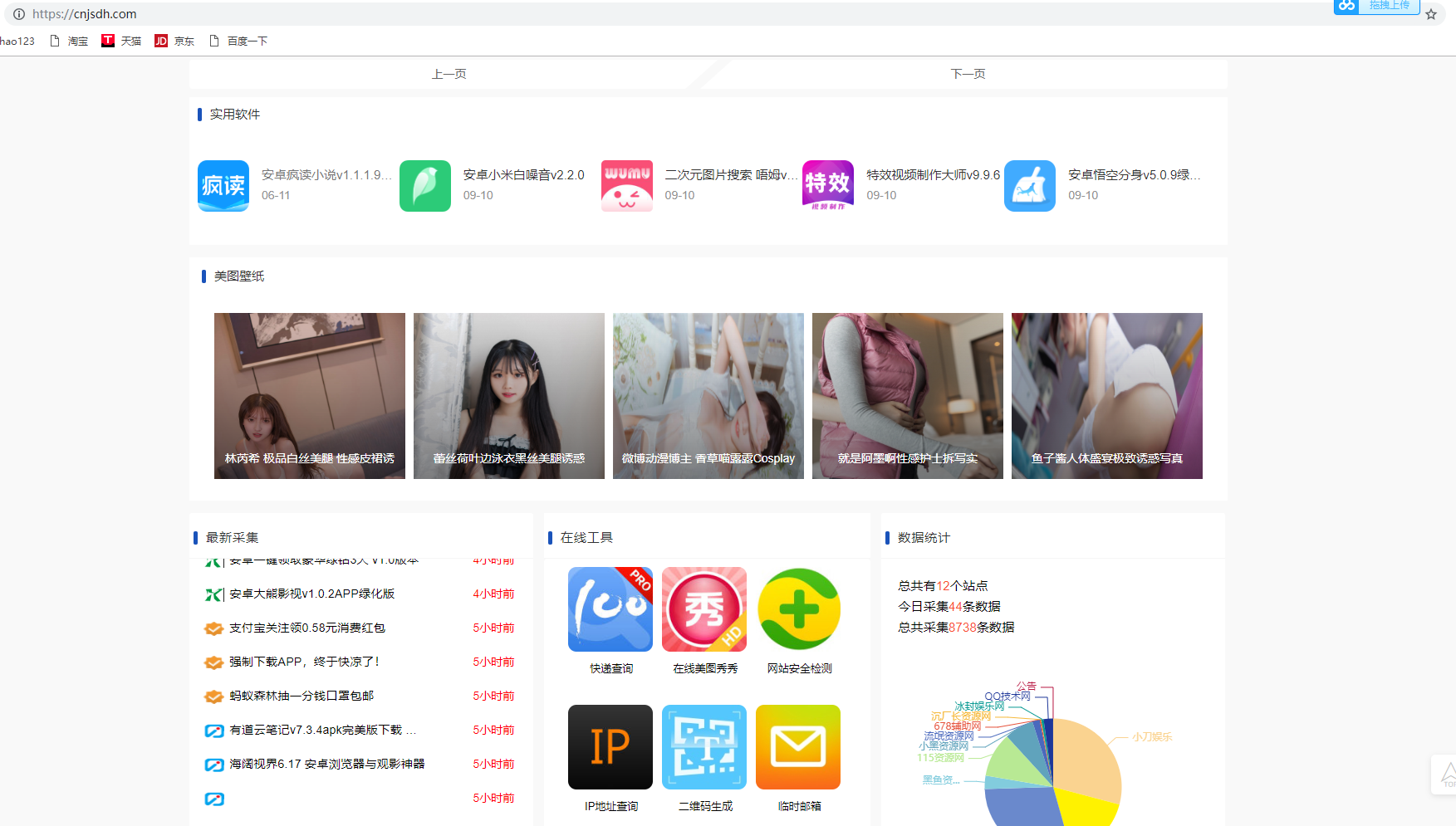Viewport: 1456px width, 826px height.
Task: Open the 网站安全检测 green plus icon
Action: tap(798, 609)
